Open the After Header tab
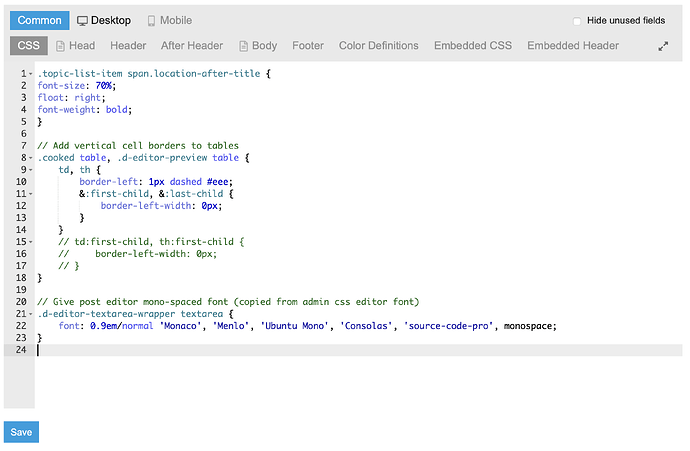 (x=192, y=46)
